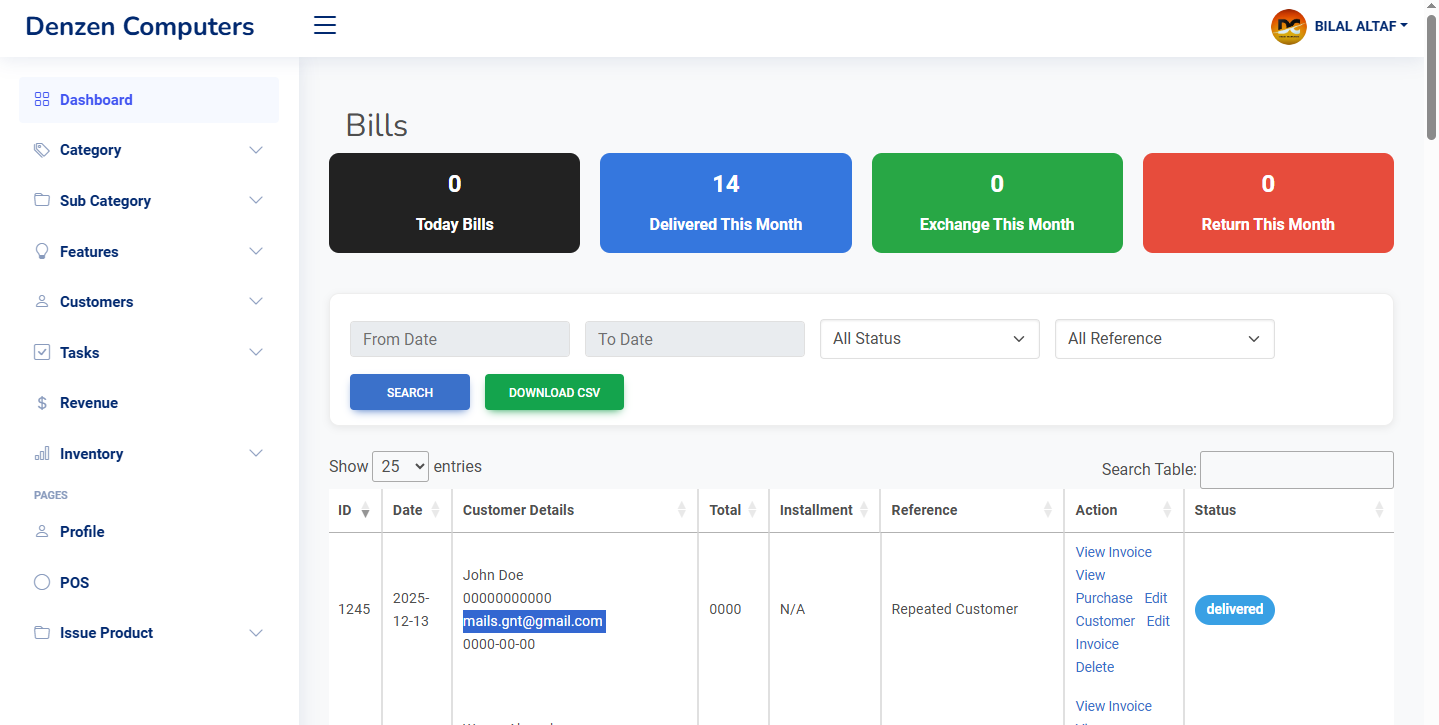Image resolution: width=1439 pixels, height=725 pixels.
Task: Click the Issue Product folder icon
Action: [x=41, y=632]
